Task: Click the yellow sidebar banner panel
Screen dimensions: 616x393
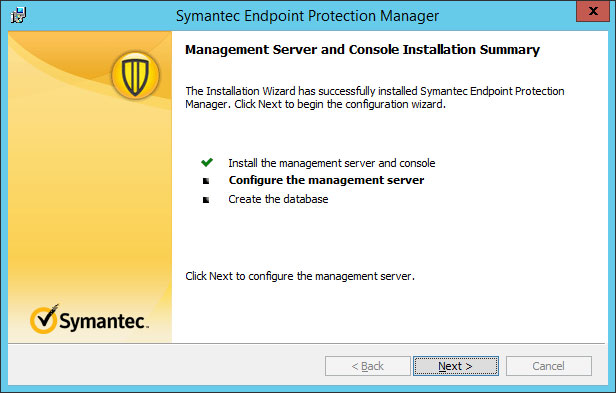Action: pyautogui.click(x=90, y=187)
